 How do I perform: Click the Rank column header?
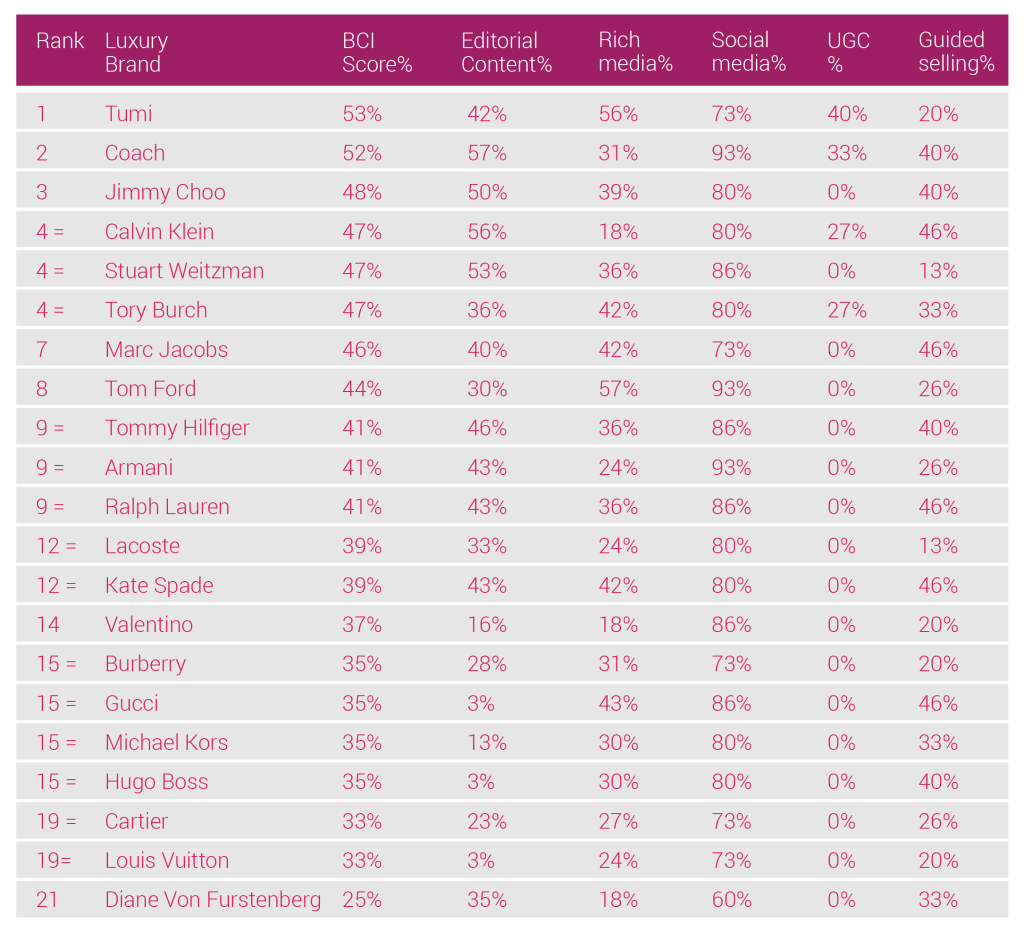point(60,41)
